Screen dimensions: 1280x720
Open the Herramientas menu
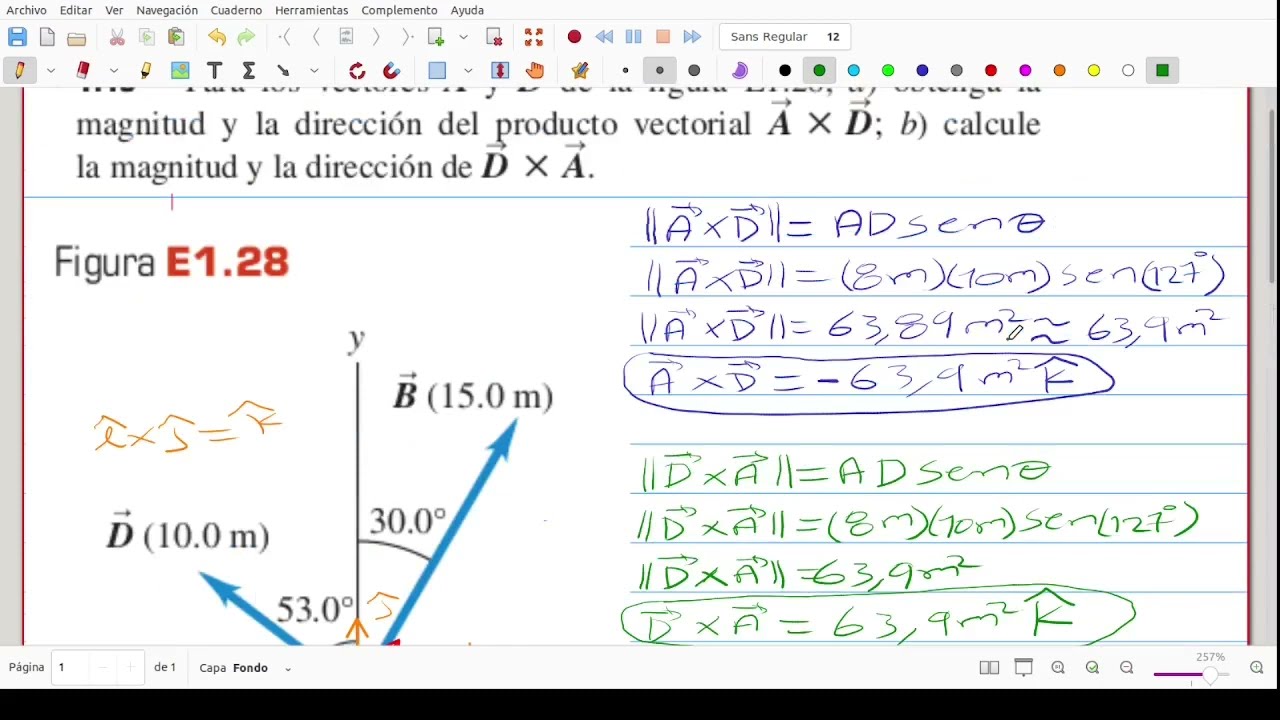[x=311, y=10]
